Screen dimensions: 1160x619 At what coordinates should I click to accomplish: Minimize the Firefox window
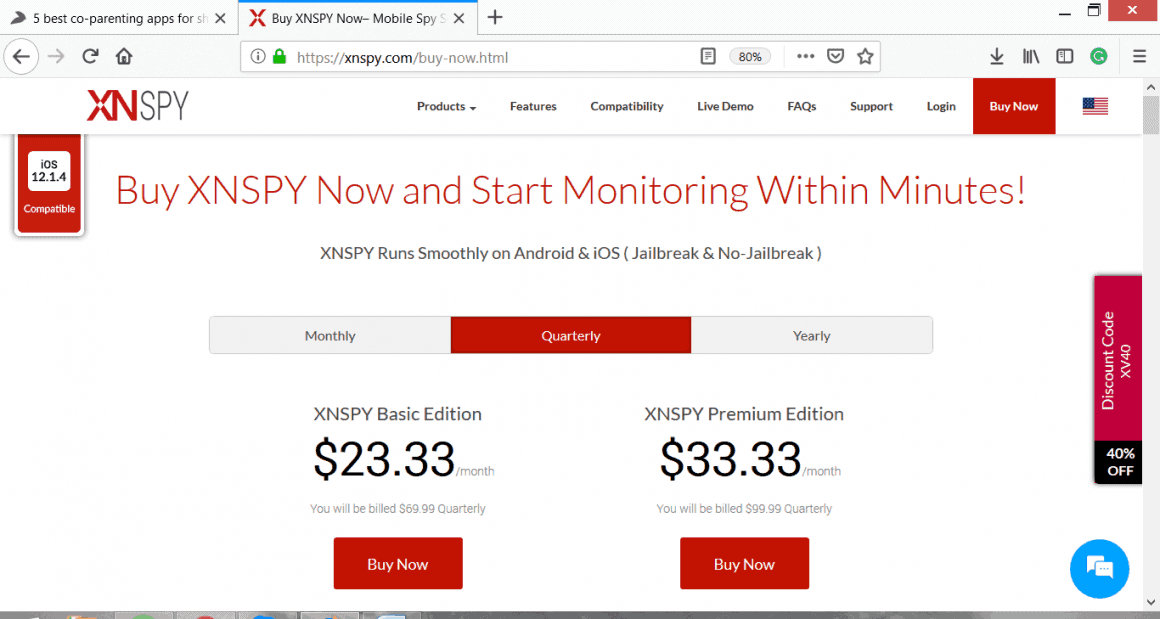tap(1065, 13)
